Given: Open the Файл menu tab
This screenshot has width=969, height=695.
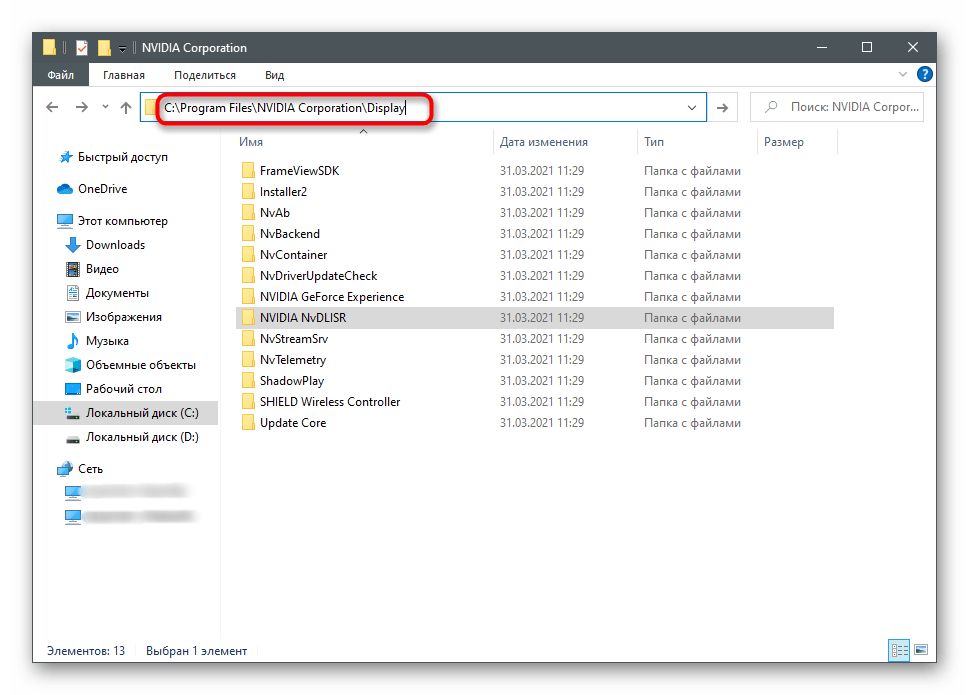Looking at the screenshot, I should 61,75.
